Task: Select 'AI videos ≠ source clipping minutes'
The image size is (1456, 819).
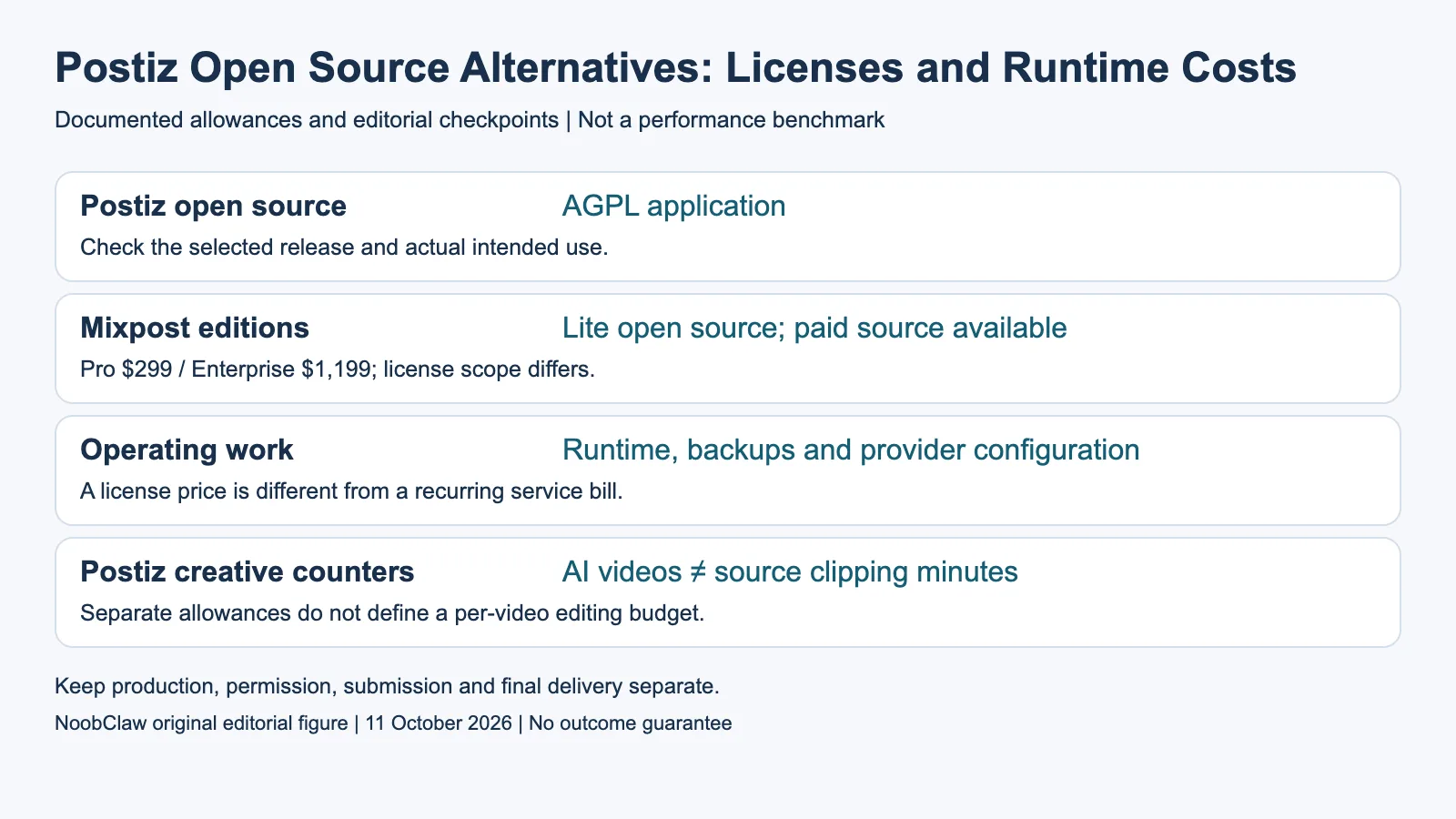Action: [790, 572]
